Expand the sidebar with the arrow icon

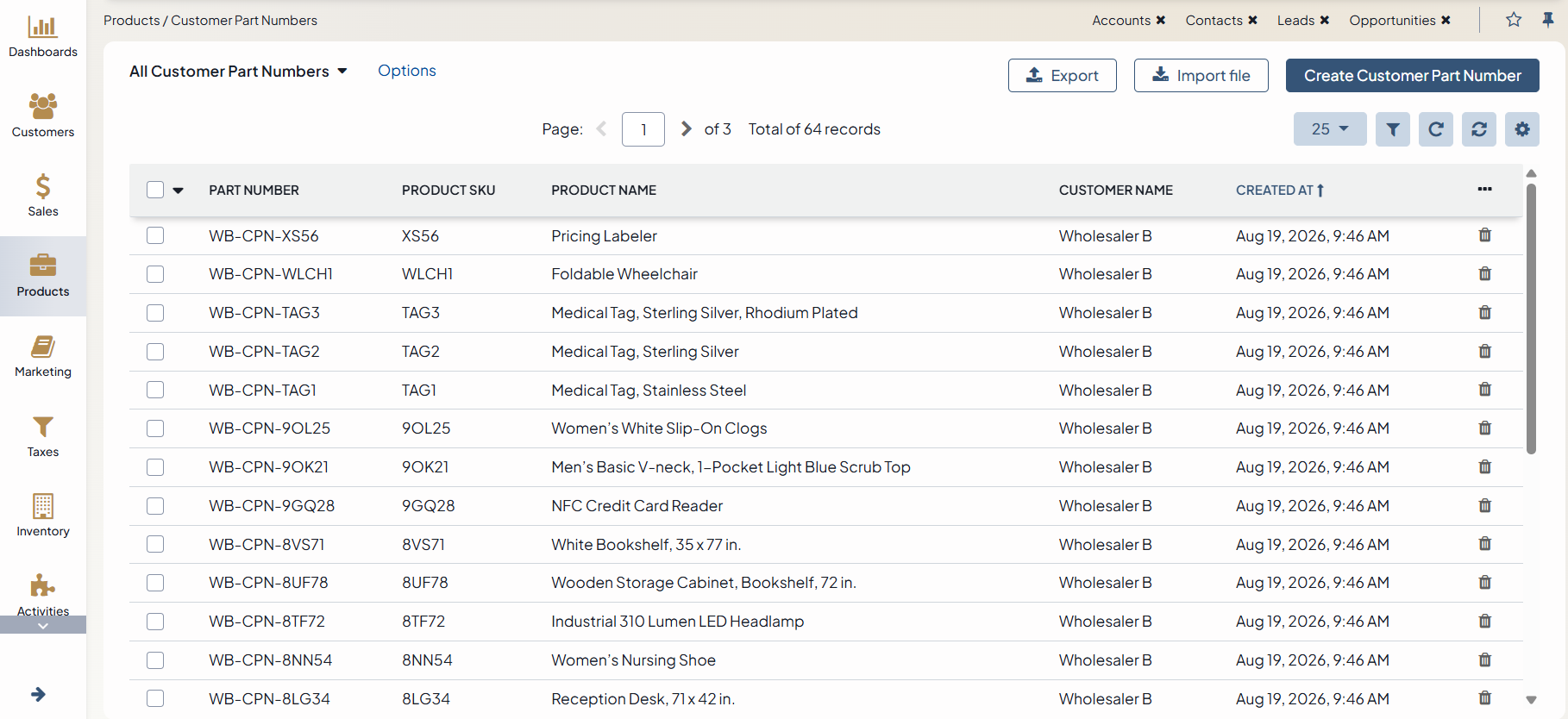pyautogui.click(x=38, y=694)
